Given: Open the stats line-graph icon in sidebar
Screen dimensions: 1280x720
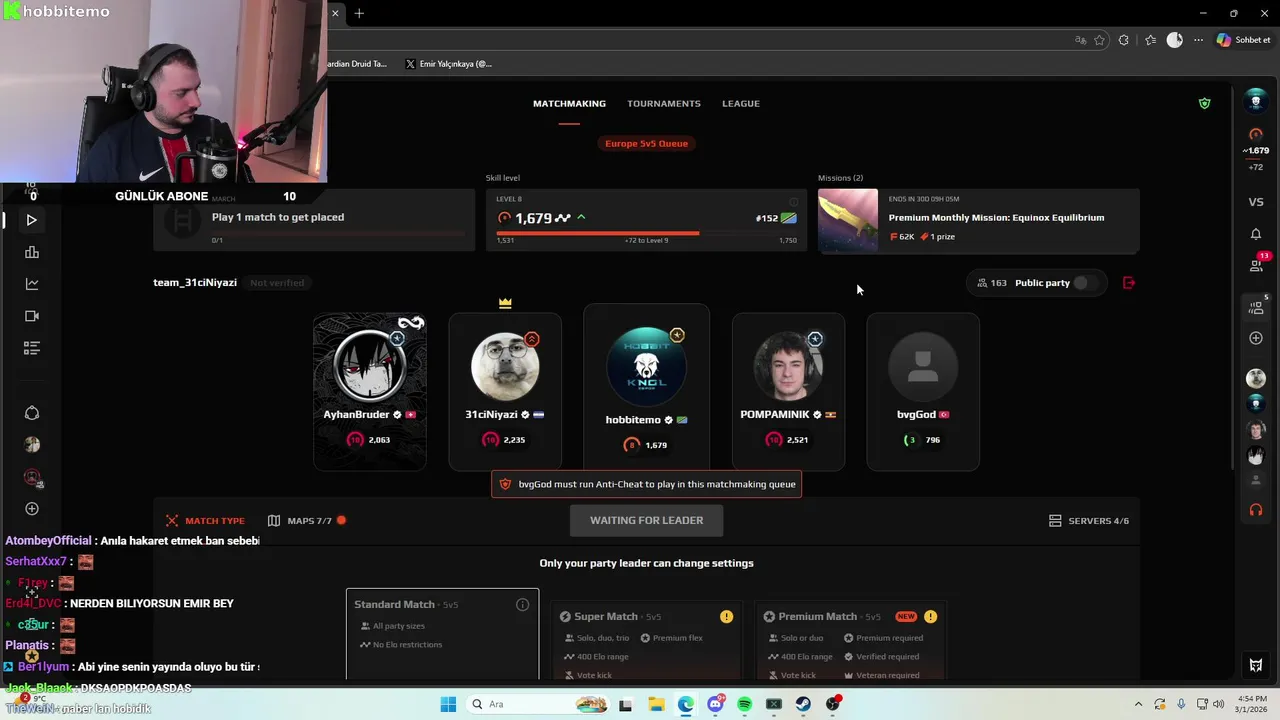Looking at the screenshot, I should pyautogui.click(x=31, y=284).
